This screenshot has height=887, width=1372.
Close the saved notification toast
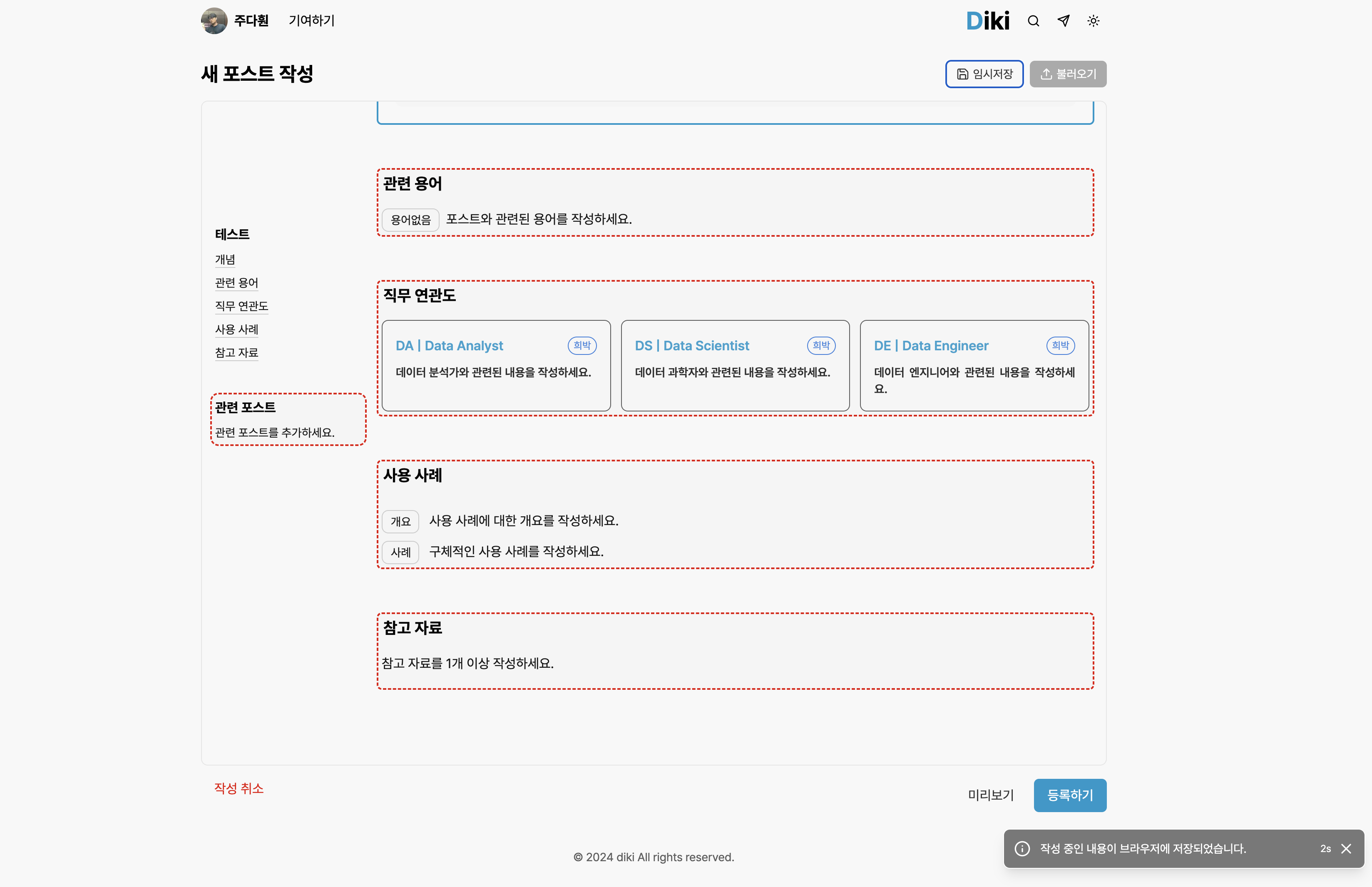(x=1346, y=848)
